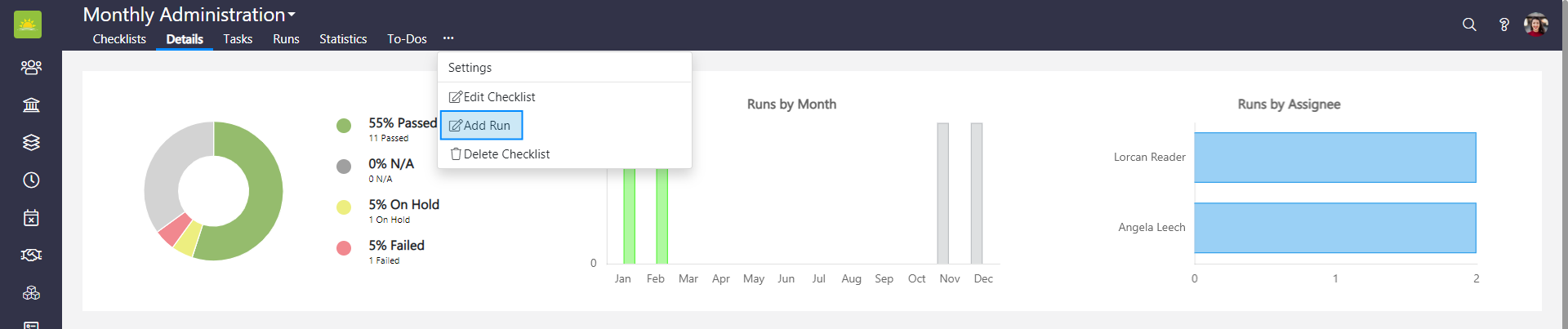The width and height of the screenshot is (1568, 329).
Task: Open the To-Dos tab
Action: pos(407,39)
